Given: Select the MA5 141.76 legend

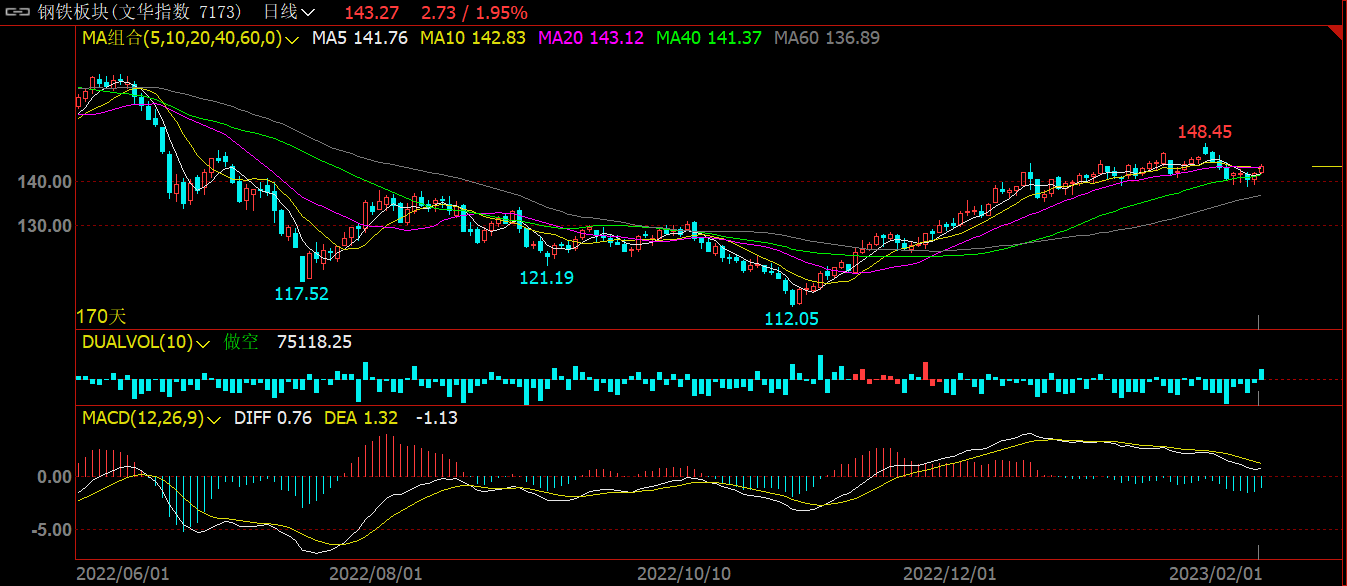Looking at the screenshot, I should (x=360, y=38).
